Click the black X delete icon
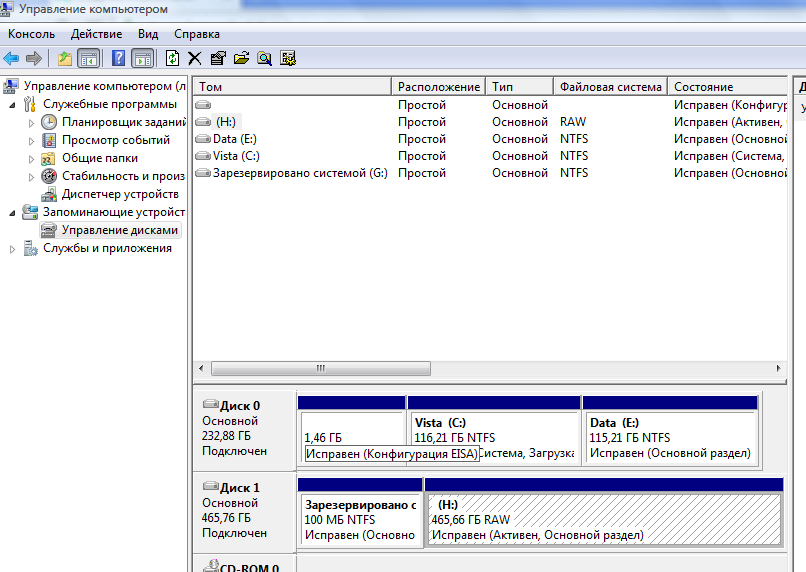806x572 pixels. click(x=195, y=58)
